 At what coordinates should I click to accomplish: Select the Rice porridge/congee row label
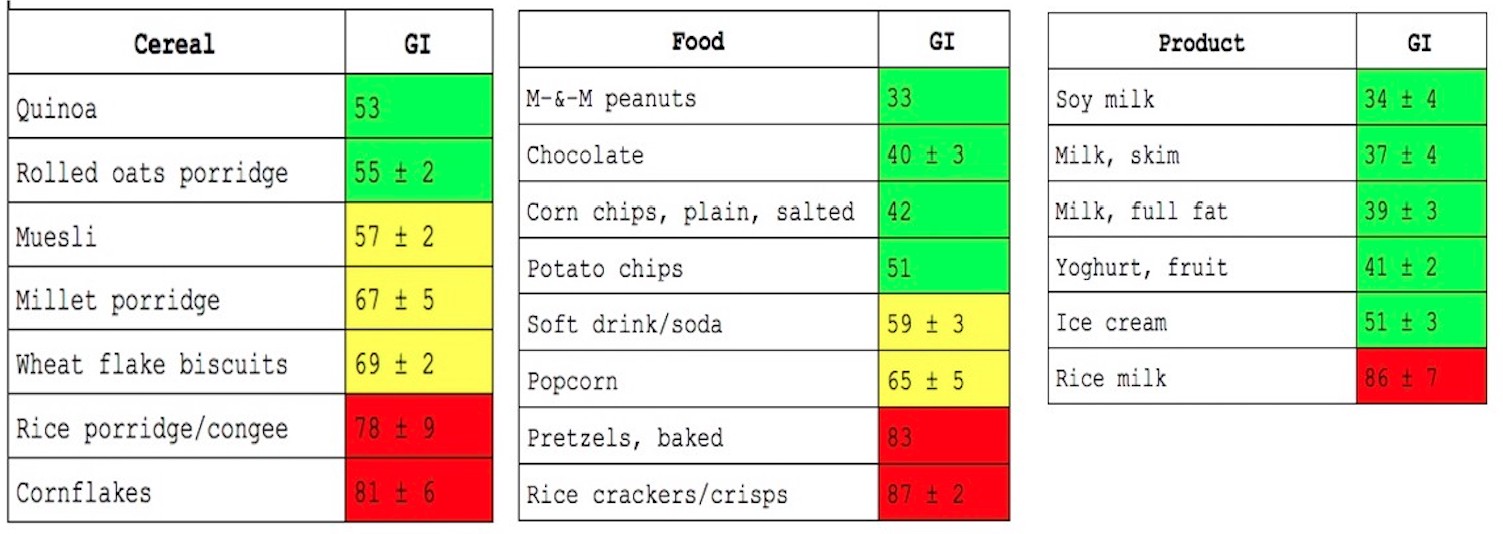tap(152, 429)
